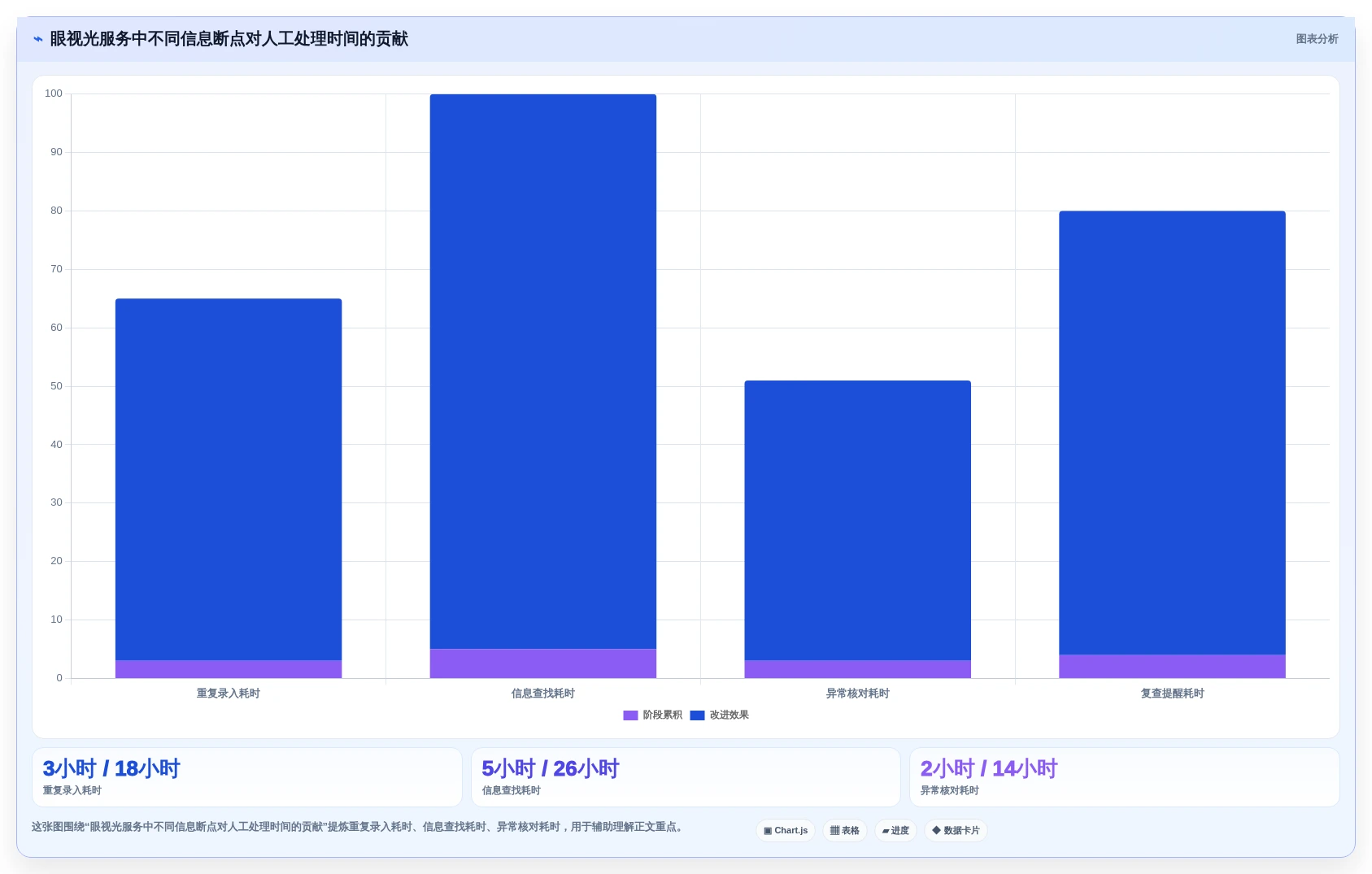The image size is (1372, 874).
Task: Click the lightning icon beside the chart title
Action: [37, 39]
